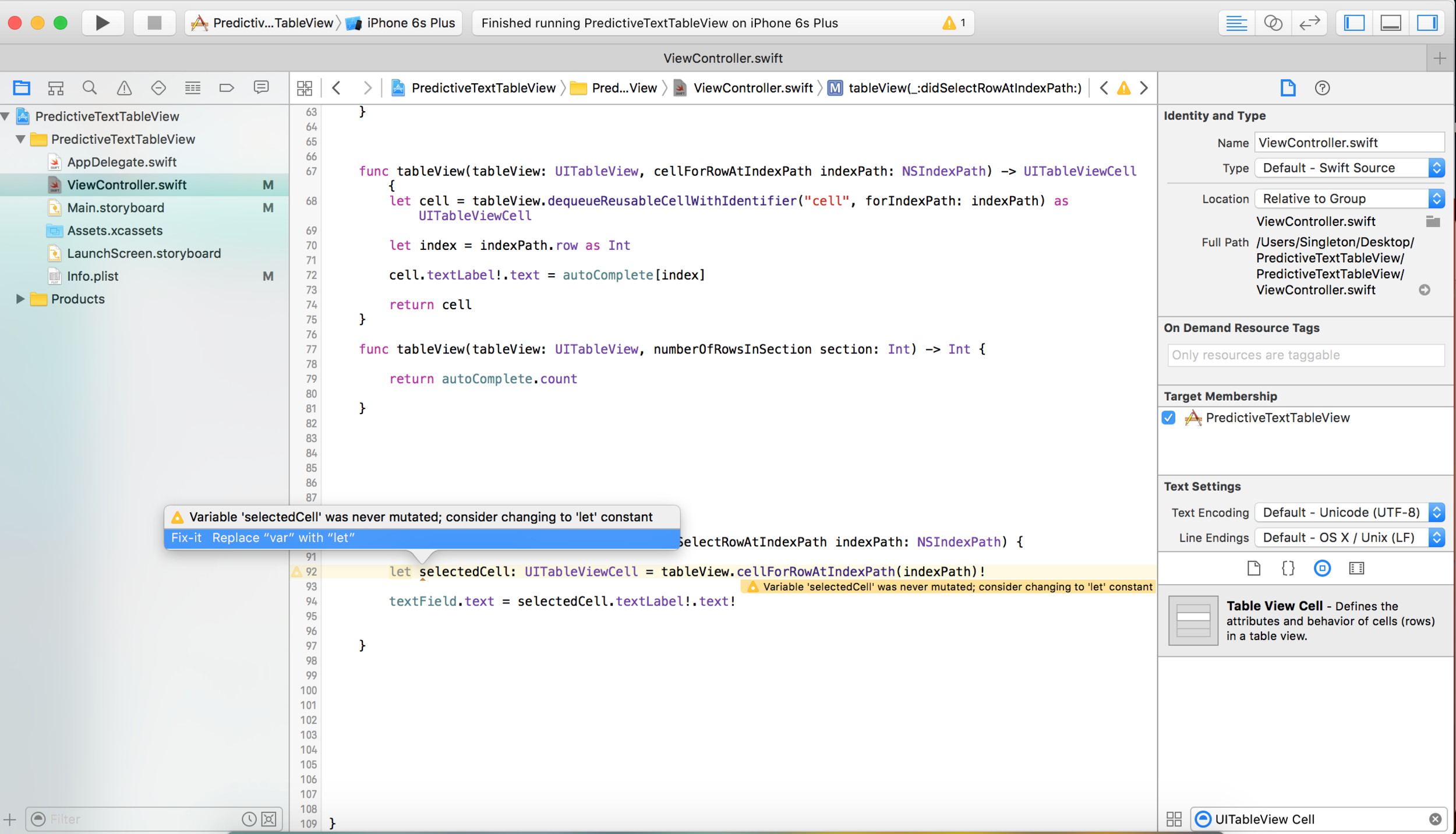
Task: Open the Line Endings dropdown
Action: (1349, 538)
